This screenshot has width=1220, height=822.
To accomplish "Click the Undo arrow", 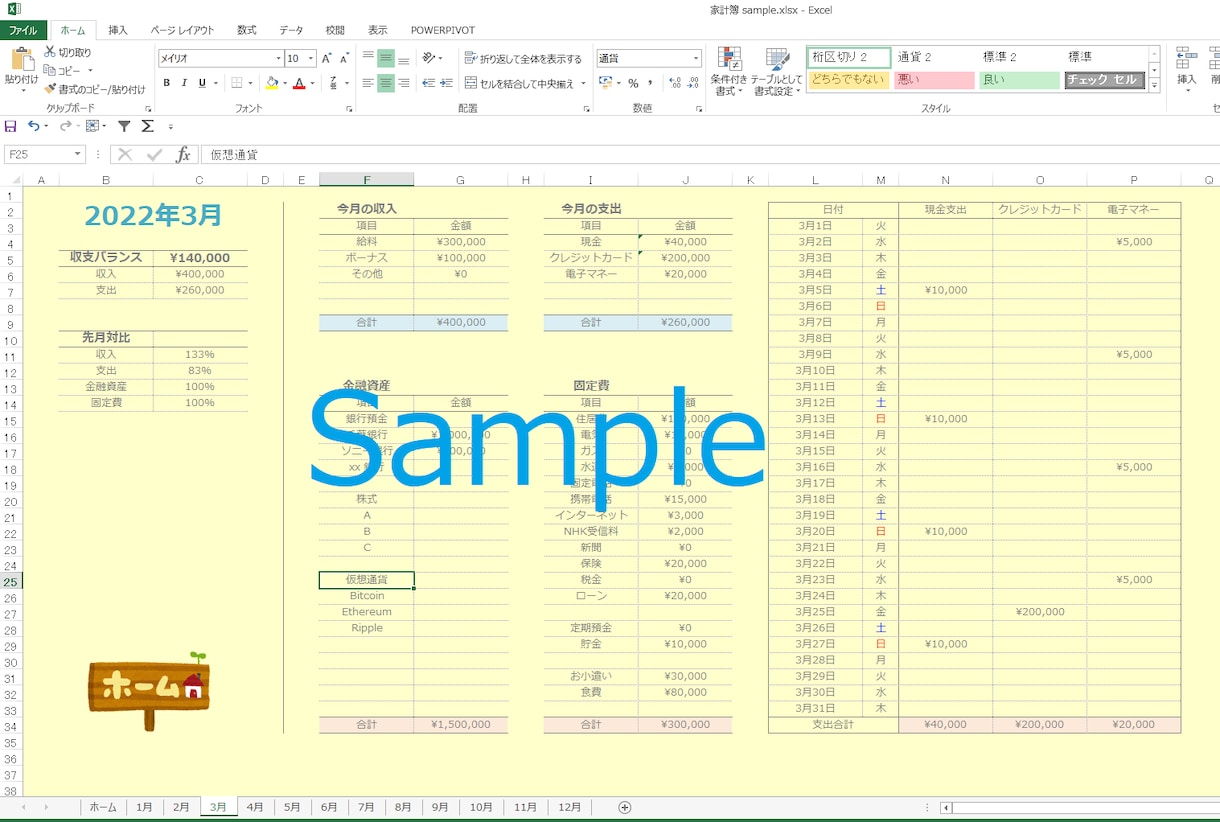I will click(x=34, y=126).
